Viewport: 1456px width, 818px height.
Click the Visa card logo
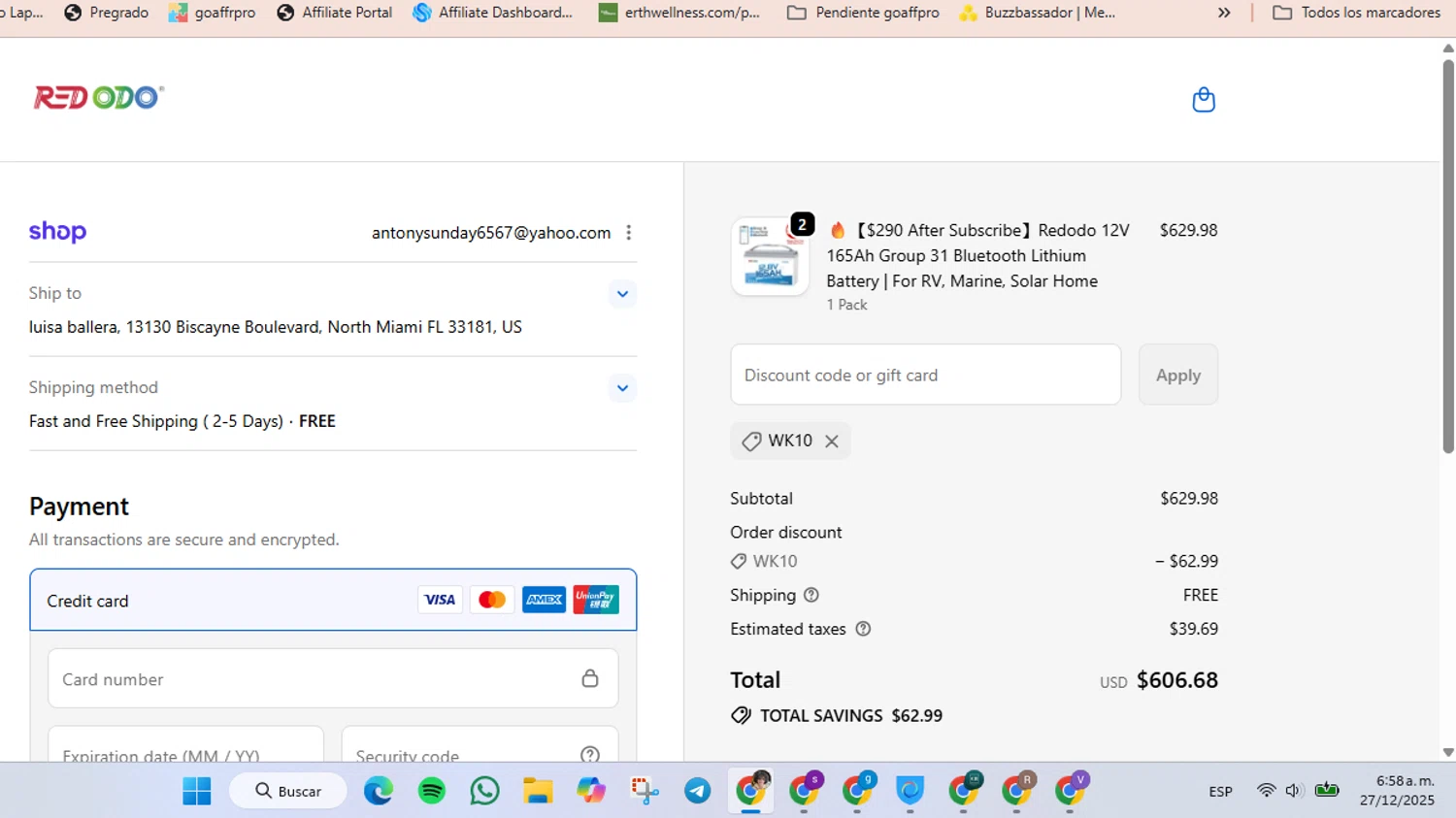(440, 600)
